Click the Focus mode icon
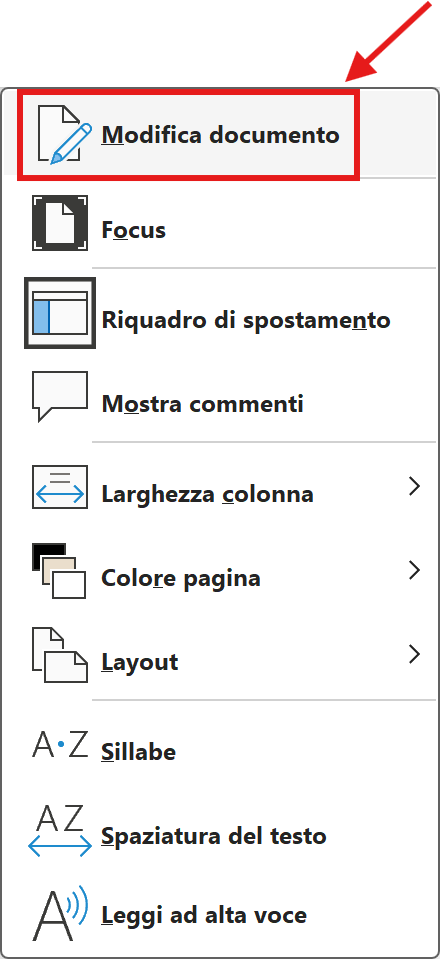This screenshot has width=440, height=959. (x=60, y=223)
